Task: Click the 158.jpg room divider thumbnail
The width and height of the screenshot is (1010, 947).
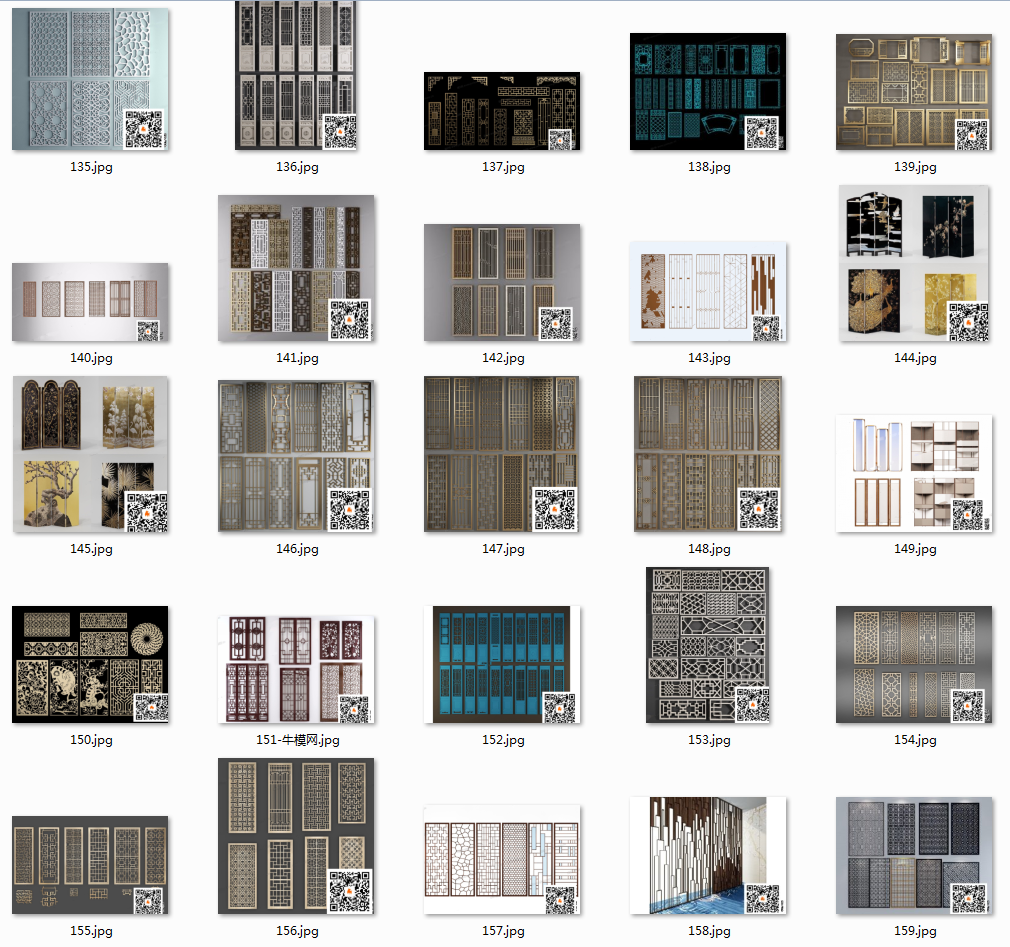Action: pyautogui.click(x=708, y=855)
